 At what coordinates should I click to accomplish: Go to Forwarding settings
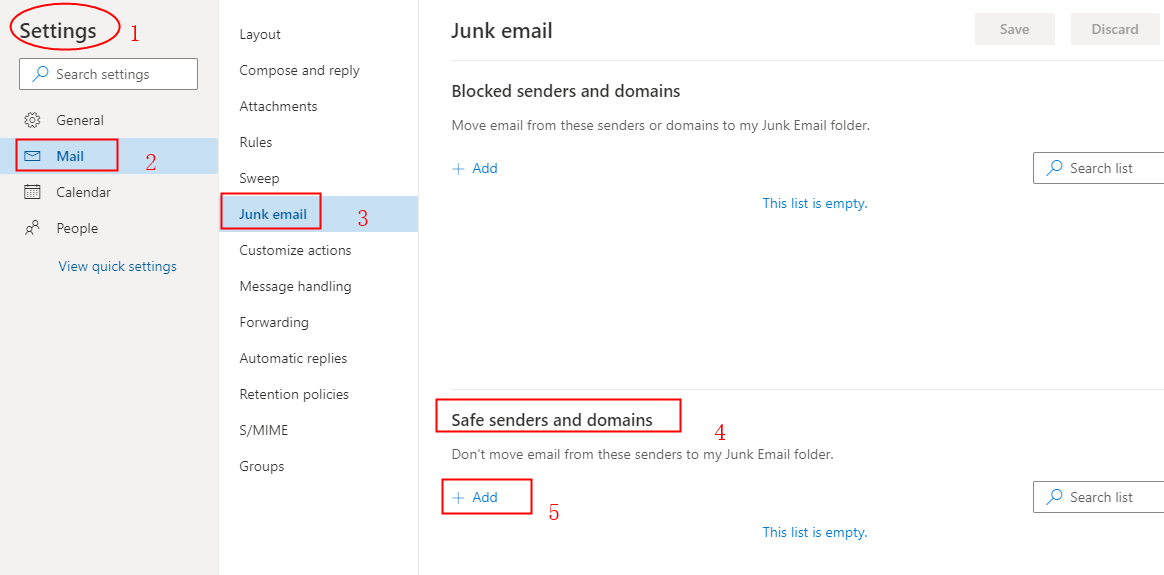coord(274,322)
